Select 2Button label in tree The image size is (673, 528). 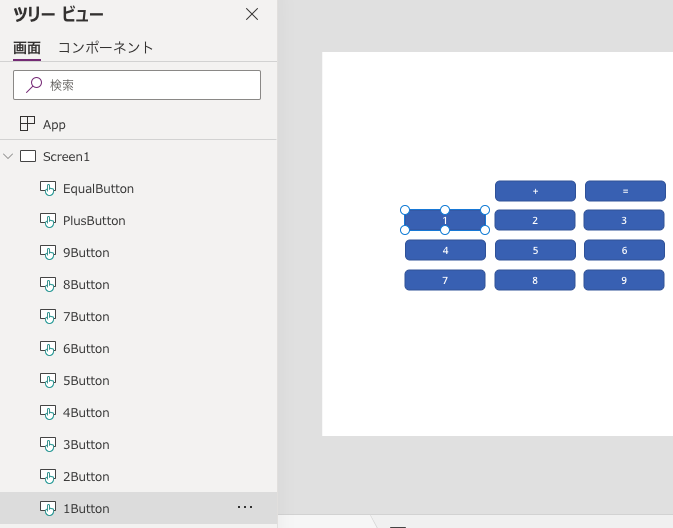click(86, 476)
